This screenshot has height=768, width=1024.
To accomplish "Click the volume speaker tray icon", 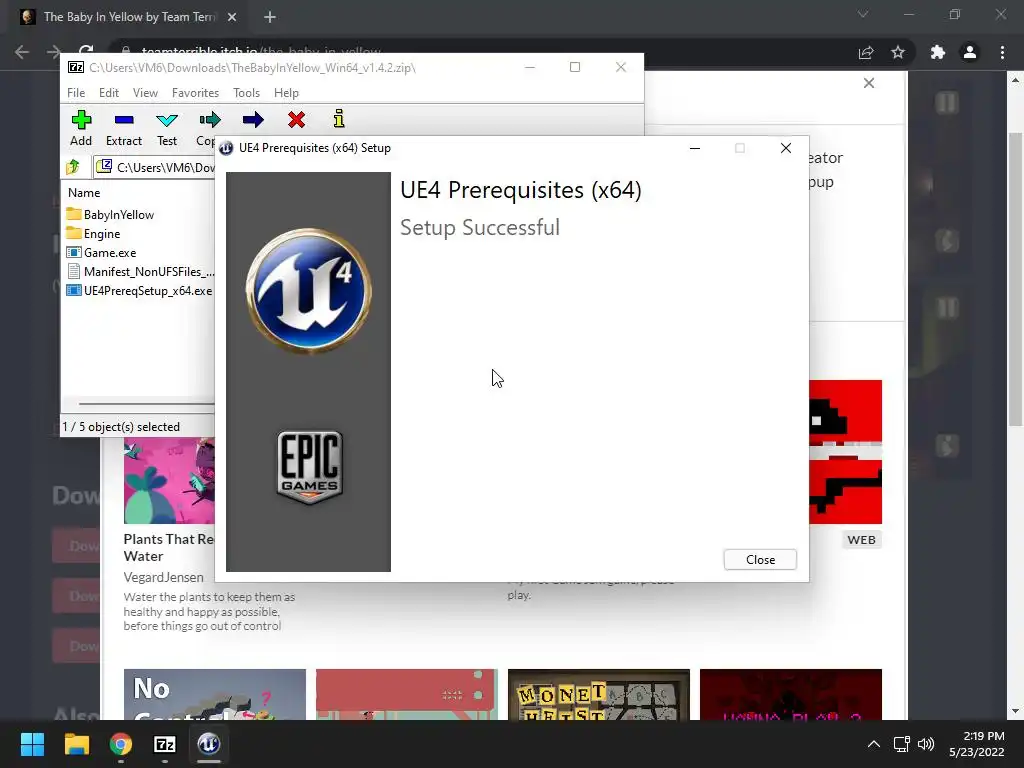I will point(926,744).
